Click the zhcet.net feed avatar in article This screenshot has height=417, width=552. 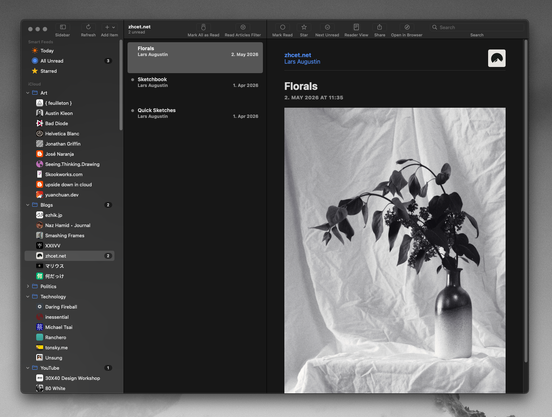click(x=497, y=58)
